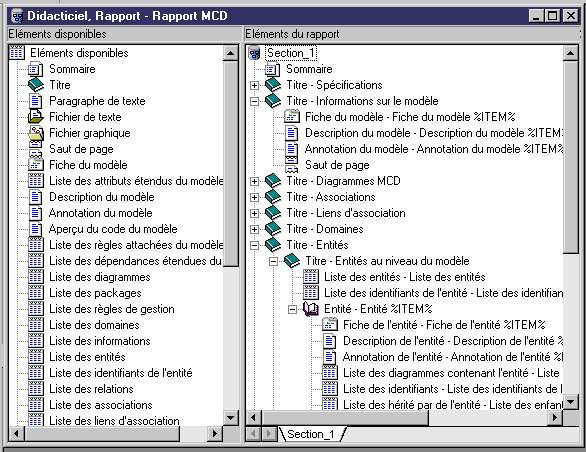Select Liste des associations in available elements

coord(101,405)
